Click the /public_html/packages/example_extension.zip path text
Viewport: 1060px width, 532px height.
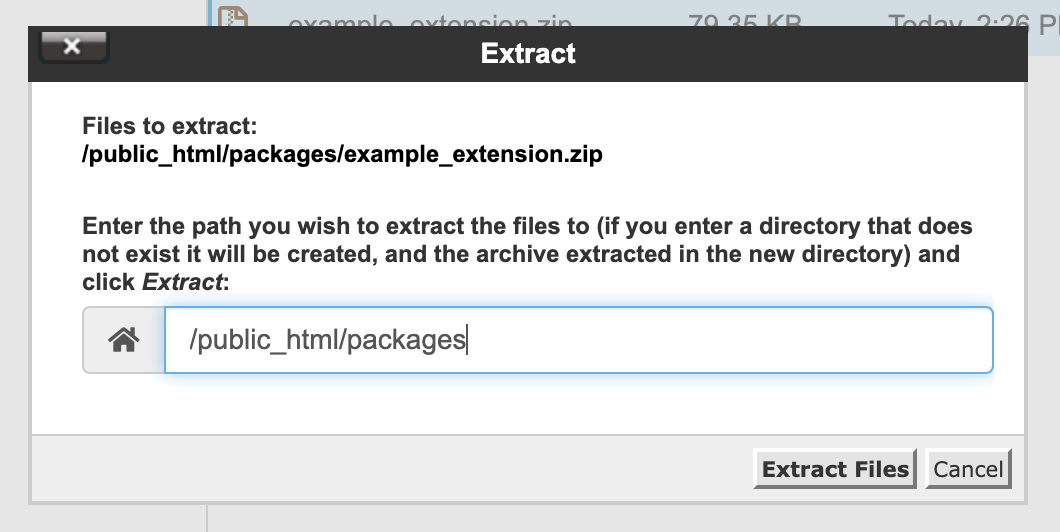[342, 154]
